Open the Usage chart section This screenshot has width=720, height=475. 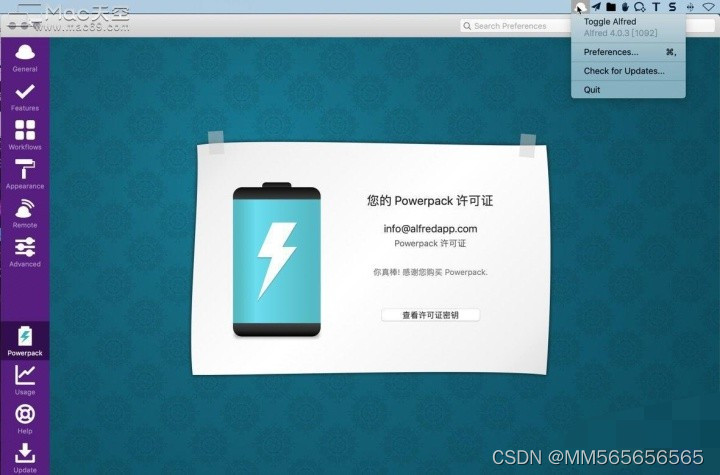25,380
